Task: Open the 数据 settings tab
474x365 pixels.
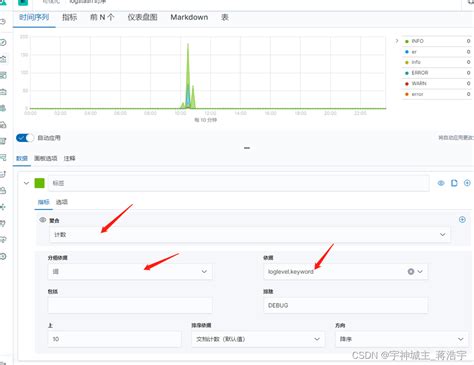Action: point(22,158)
